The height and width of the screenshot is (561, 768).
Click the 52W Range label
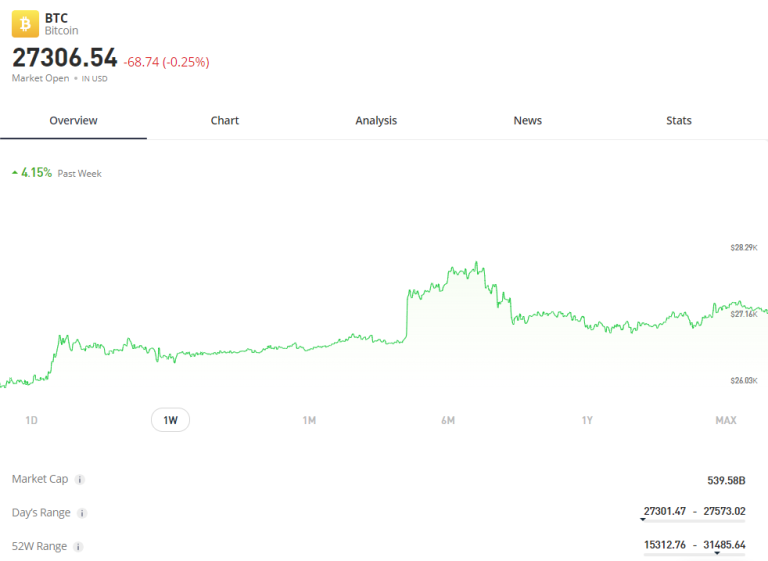[x=39, y=546]
